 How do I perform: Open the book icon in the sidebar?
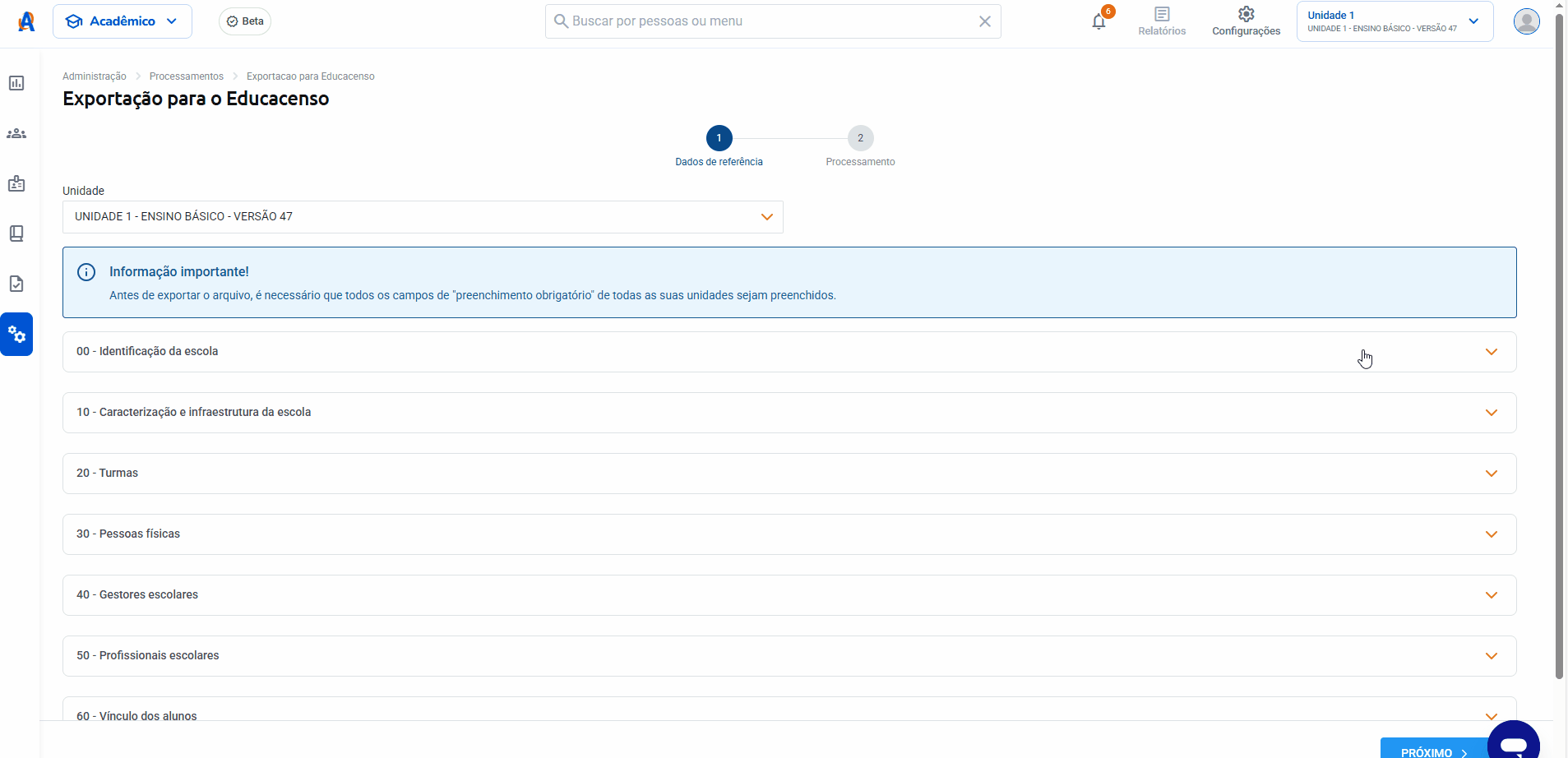pos(16,233)
